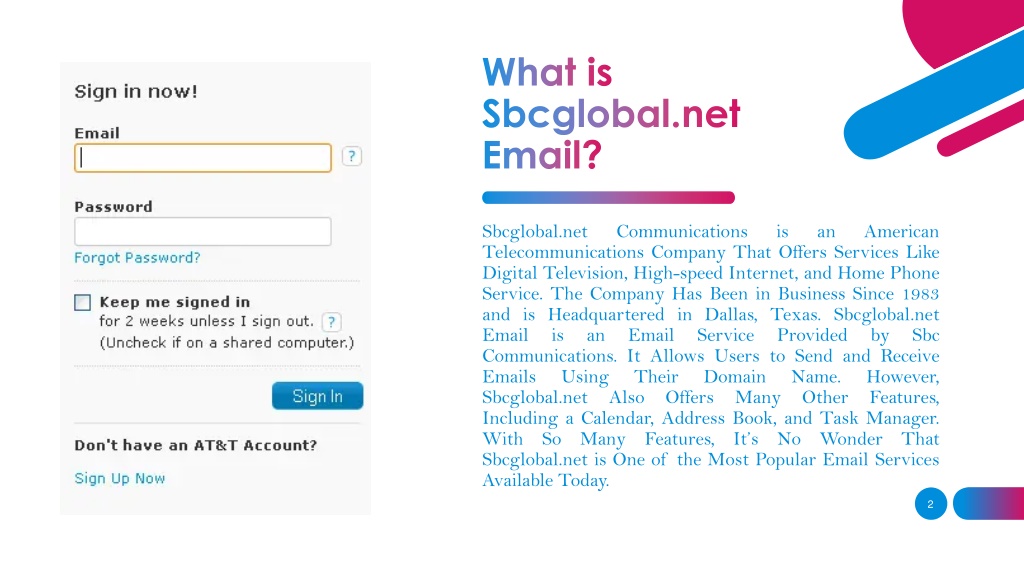Select the gradient divider bar under the title
Viewport: 1024px width, 576px height.
click(608, 197)
